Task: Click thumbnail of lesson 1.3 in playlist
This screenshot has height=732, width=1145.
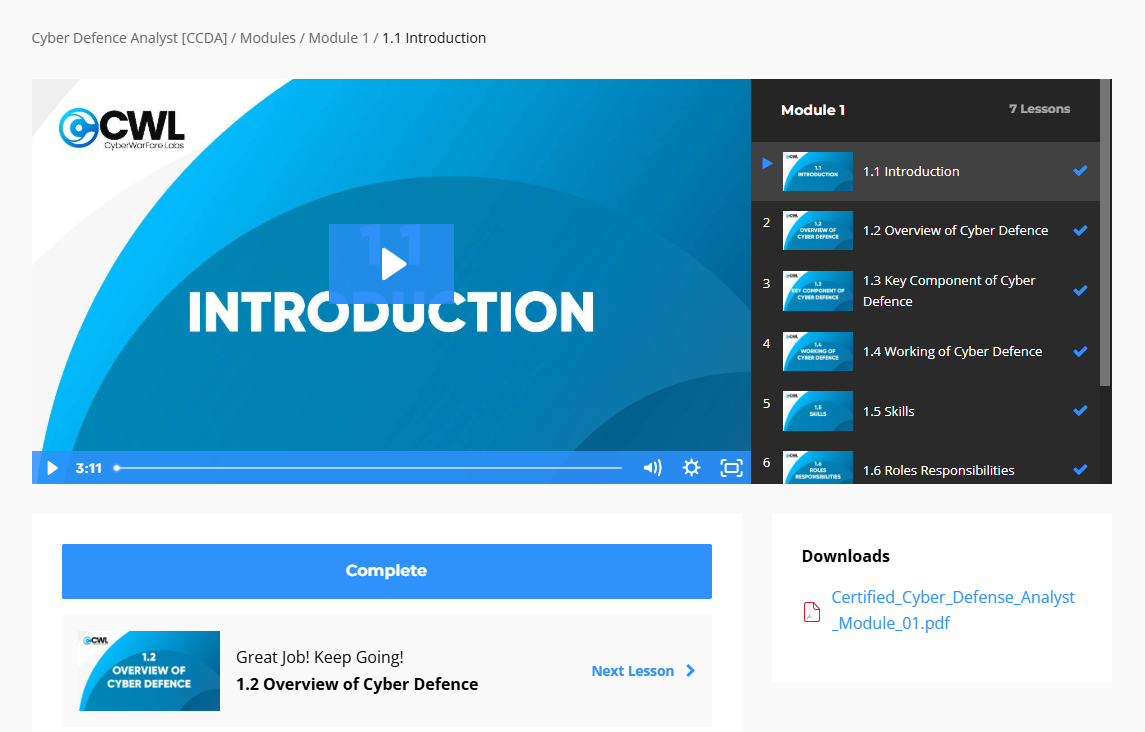Action: [818, 291]
